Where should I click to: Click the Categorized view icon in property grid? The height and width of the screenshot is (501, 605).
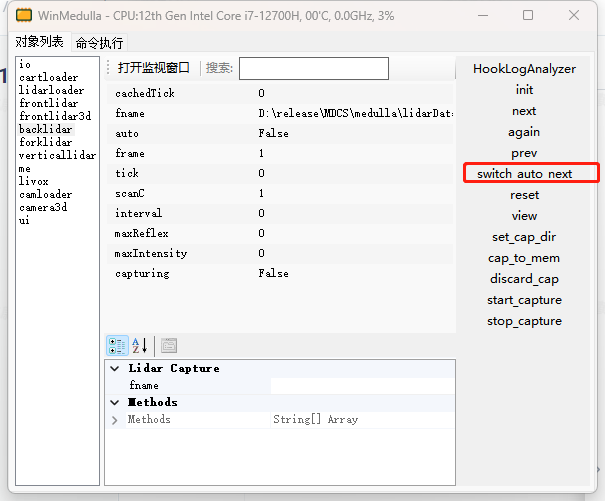click(117, 345)
